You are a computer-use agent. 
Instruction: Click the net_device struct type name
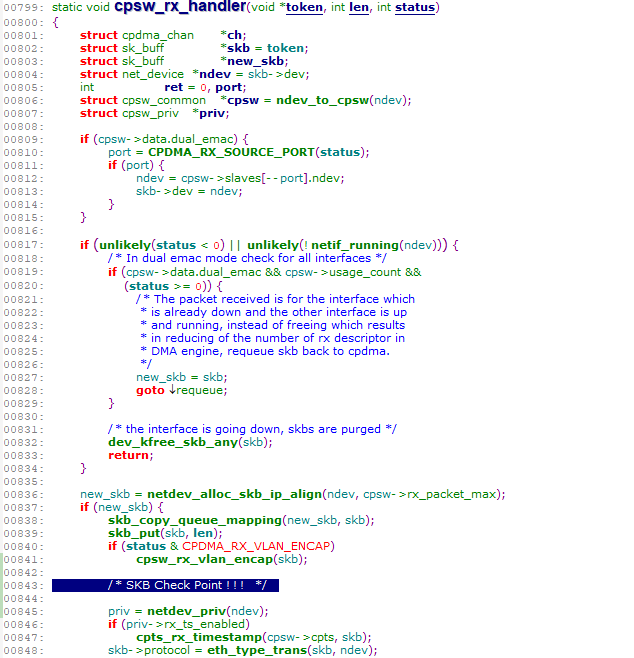[x=153, y=74]
